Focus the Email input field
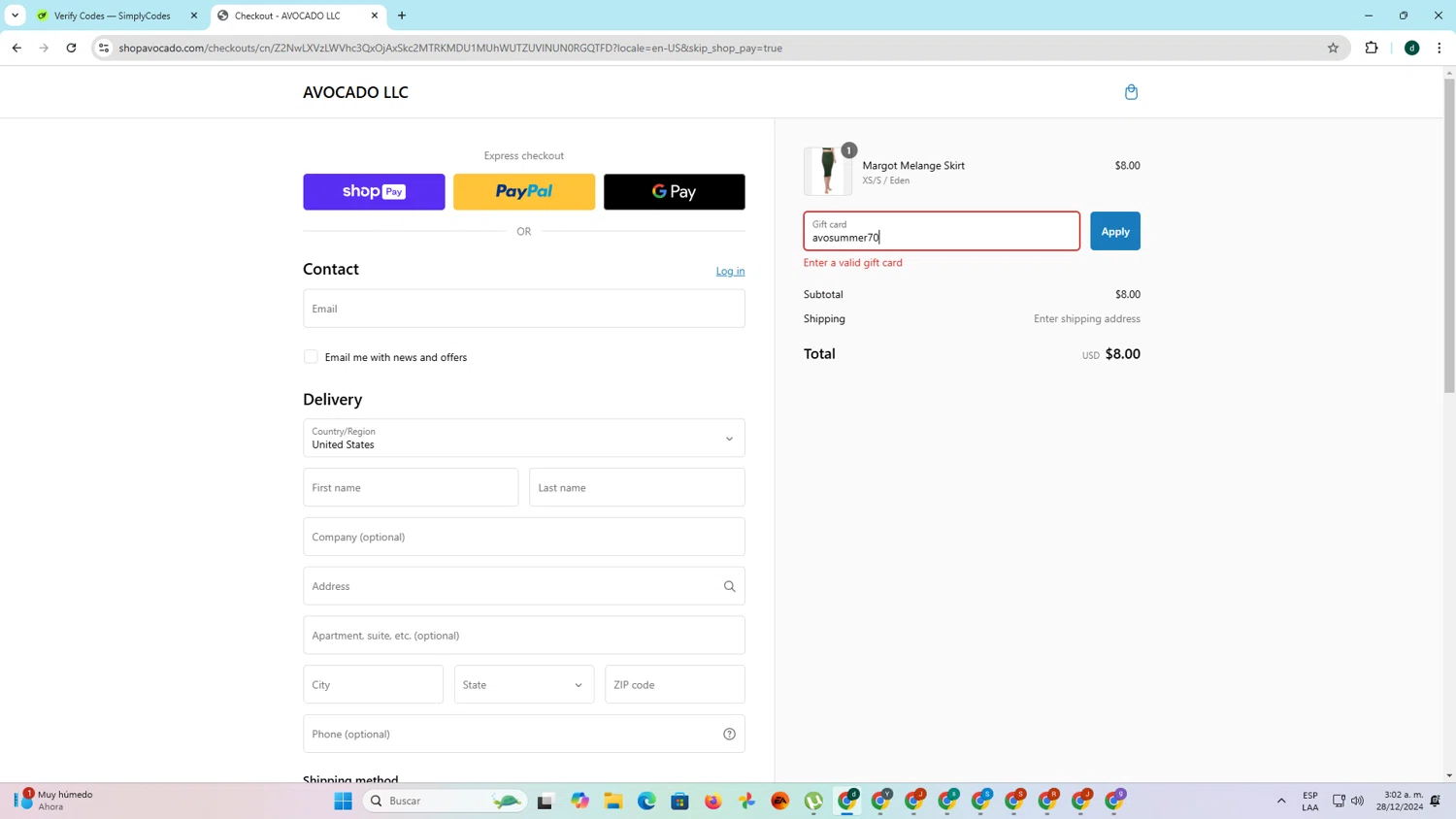 [x=524, y=309]
